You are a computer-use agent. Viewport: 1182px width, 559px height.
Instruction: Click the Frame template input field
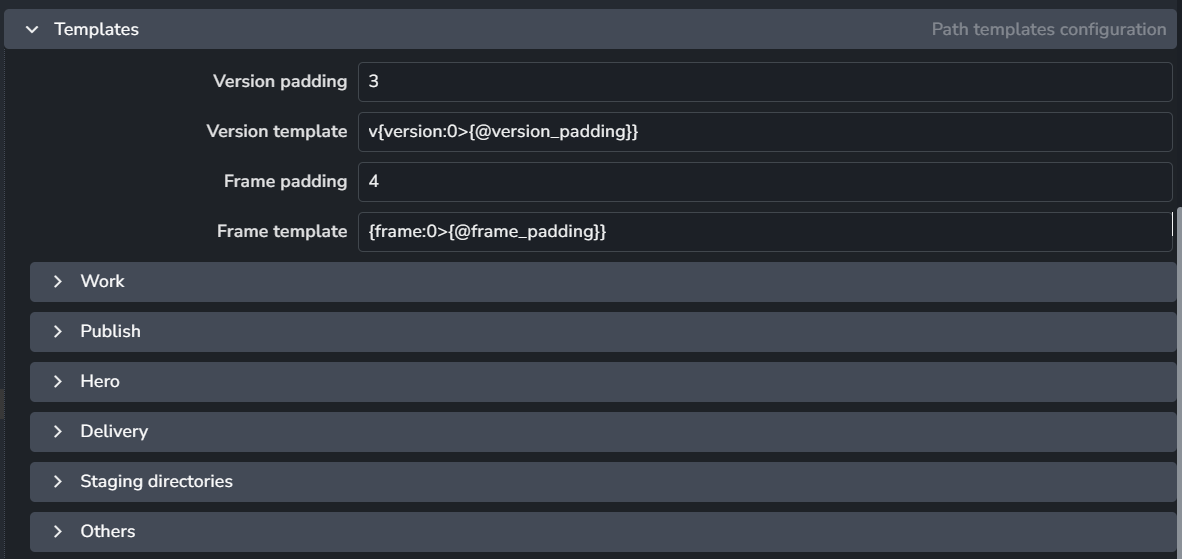click(764, 232)
